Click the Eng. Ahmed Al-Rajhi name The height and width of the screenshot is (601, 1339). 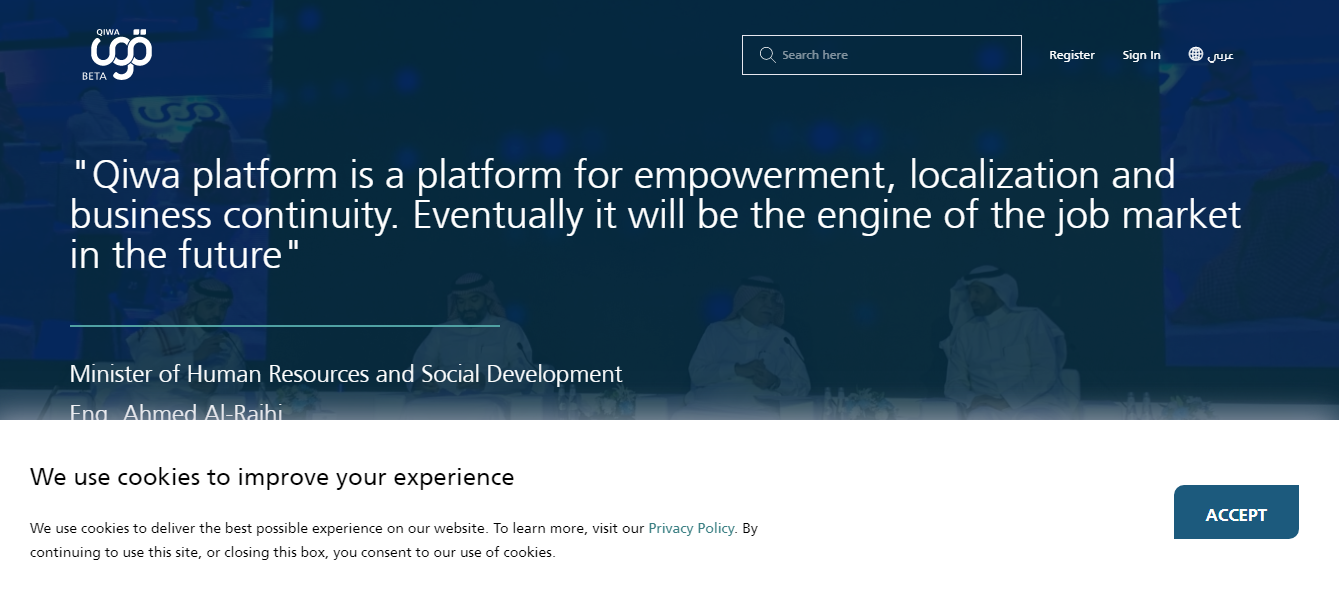pos(176,411)
